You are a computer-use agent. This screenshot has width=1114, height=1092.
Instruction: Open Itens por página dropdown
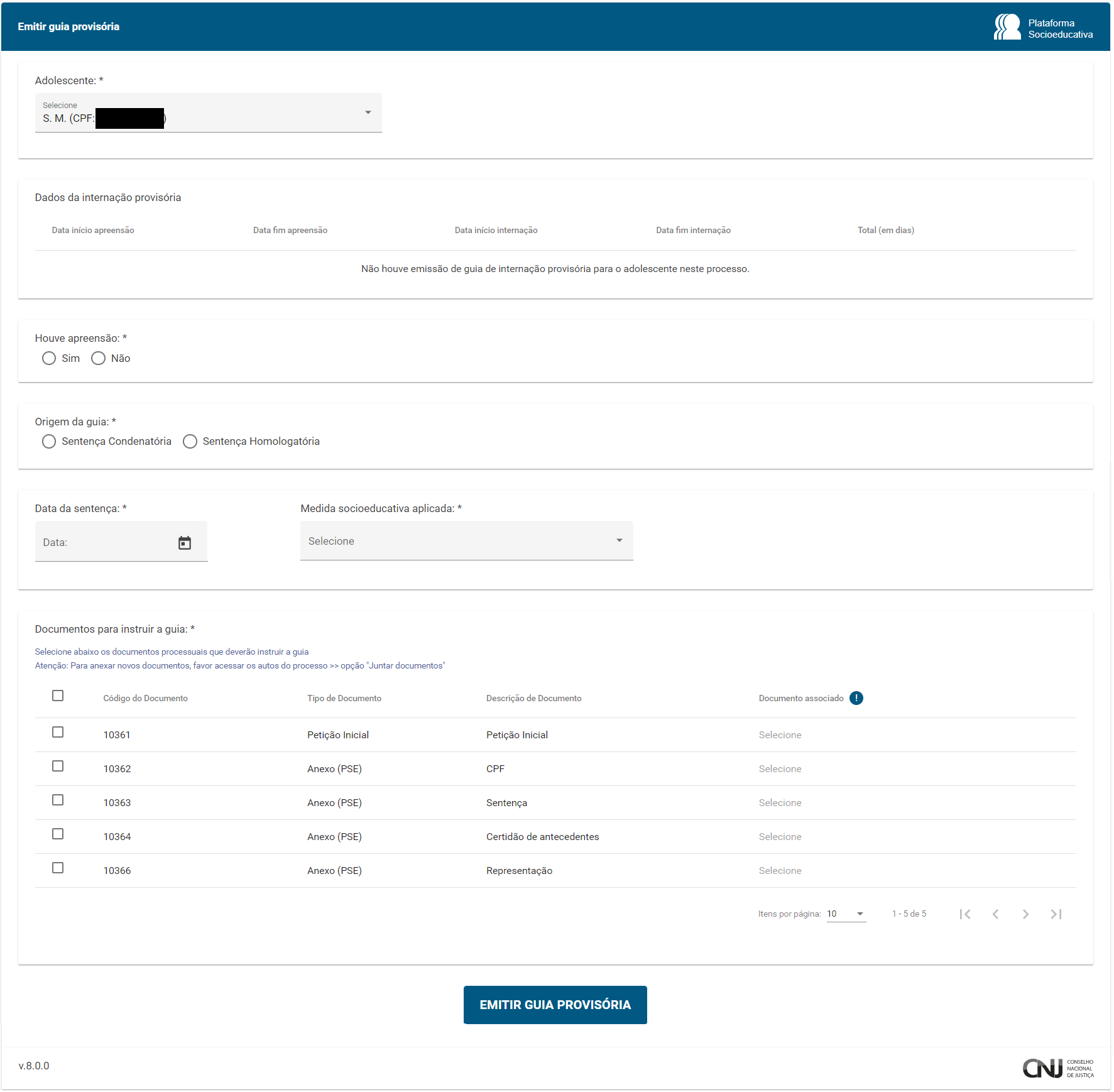coord(846,914)
